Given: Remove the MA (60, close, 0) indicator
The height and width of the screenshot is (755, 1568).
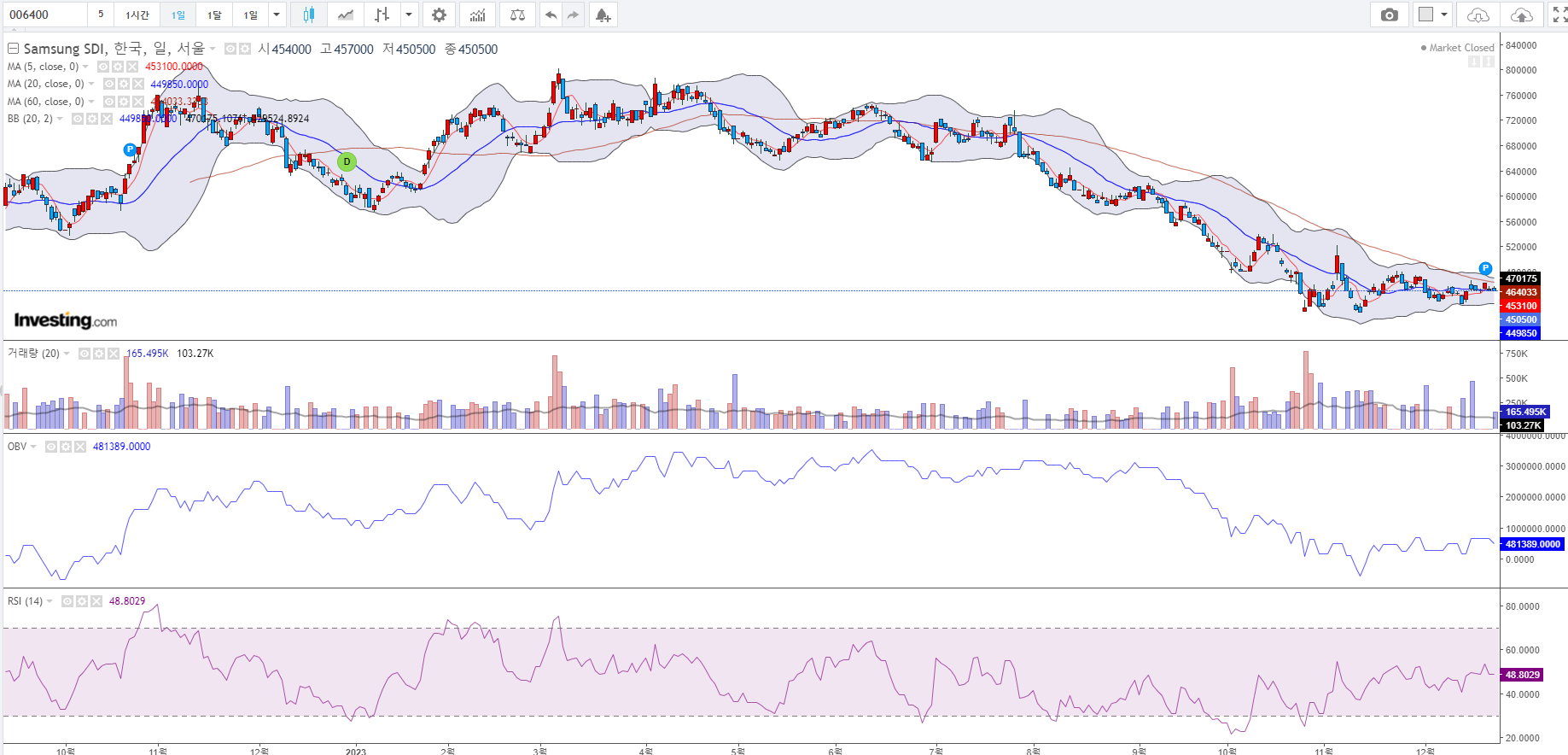Looking at the screenshot, I should (x=138, y=102).
